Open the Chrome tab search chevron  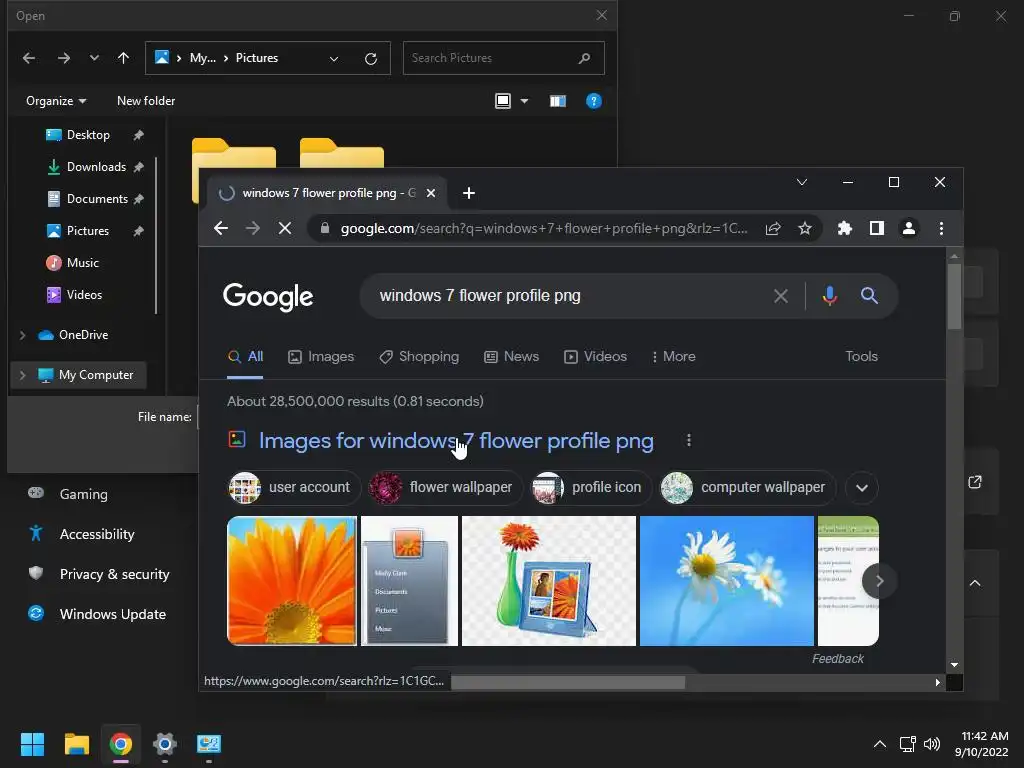pos(802,182)
